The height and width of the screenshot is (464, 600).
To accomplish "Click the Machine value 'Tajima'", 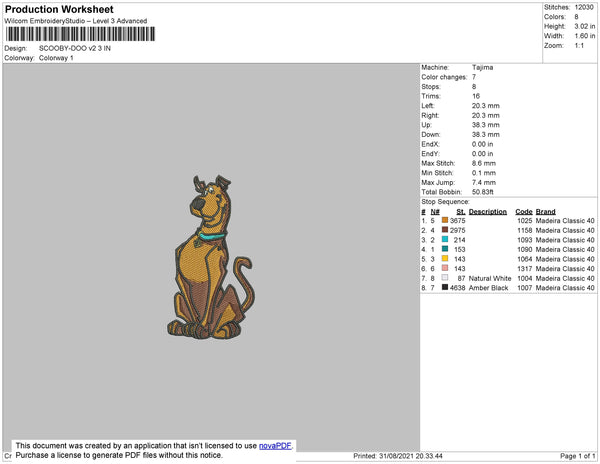I will 483,67.
